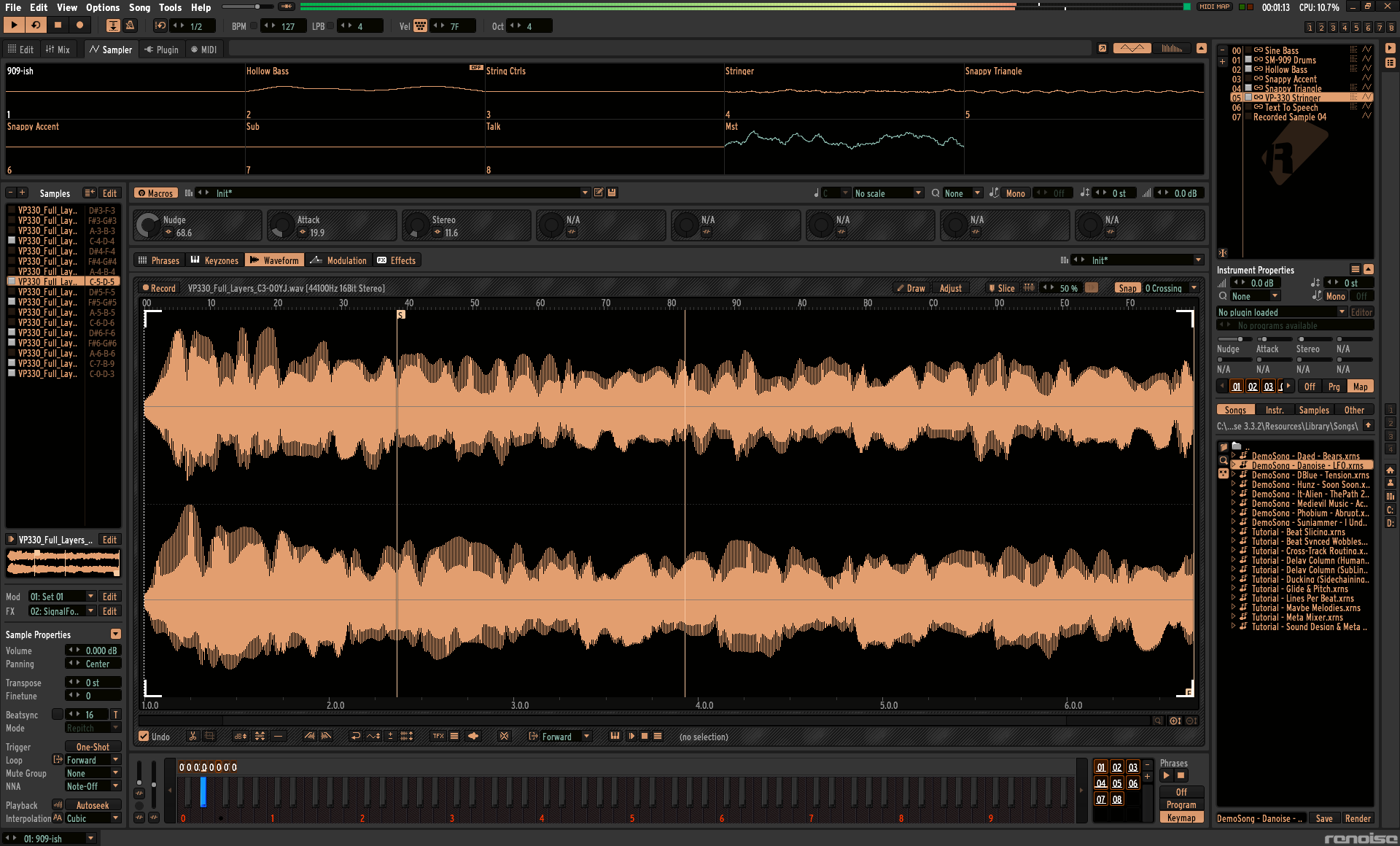Trim sample with the crop icon
This screenshot has height=846, width=1400.
pos(209,737)
